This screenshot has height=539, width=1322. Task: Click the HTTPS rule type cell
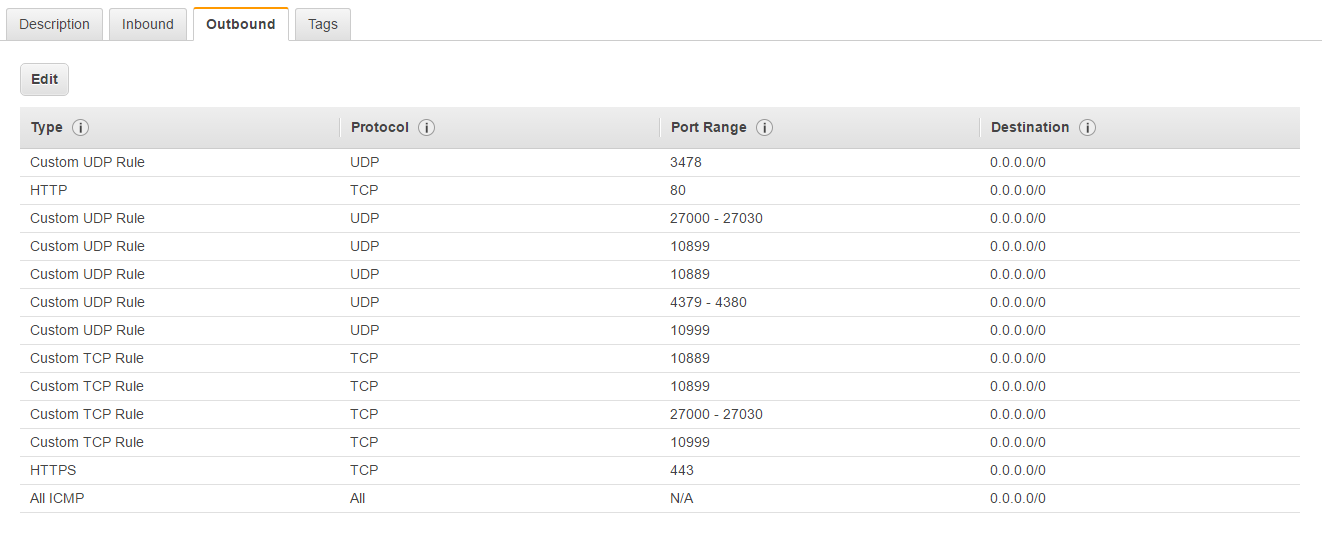53,470
